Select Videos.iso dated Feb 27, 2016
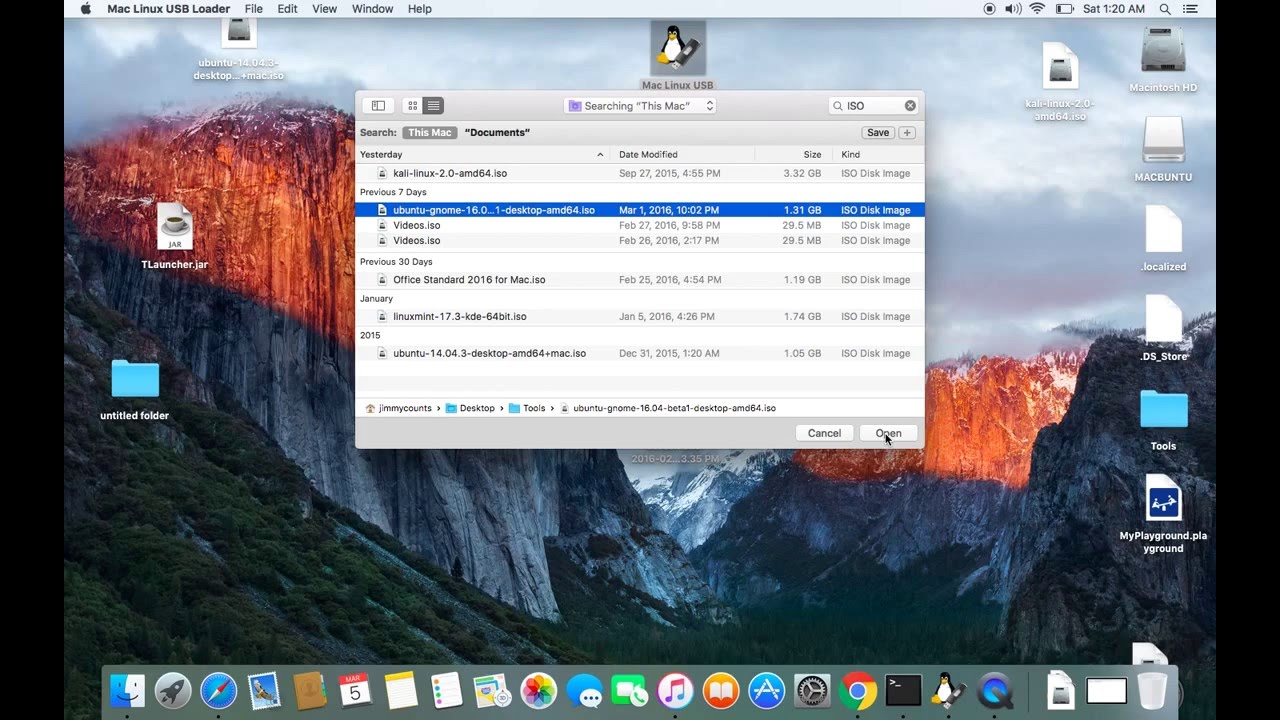This screenshot has height=720, width=1280. tap(640, 226)
